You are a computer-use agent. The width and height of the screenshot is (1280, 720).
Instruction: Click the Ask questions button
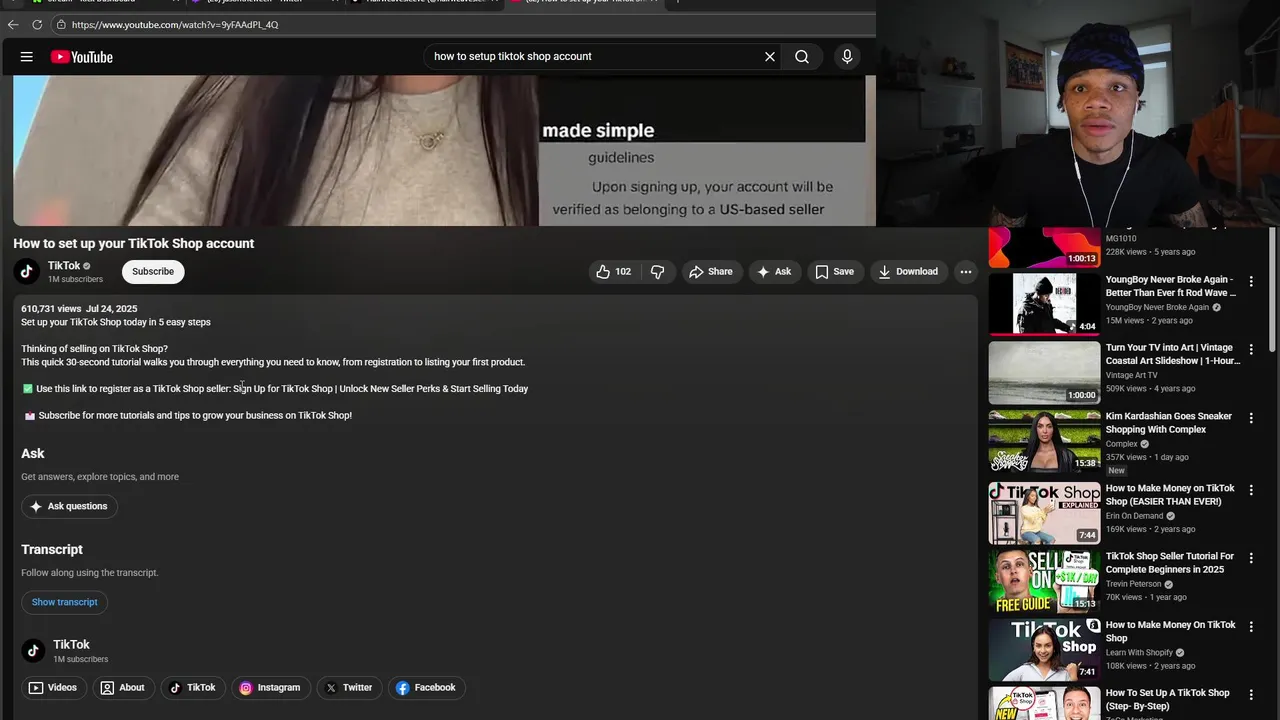(x=69, y=506)
